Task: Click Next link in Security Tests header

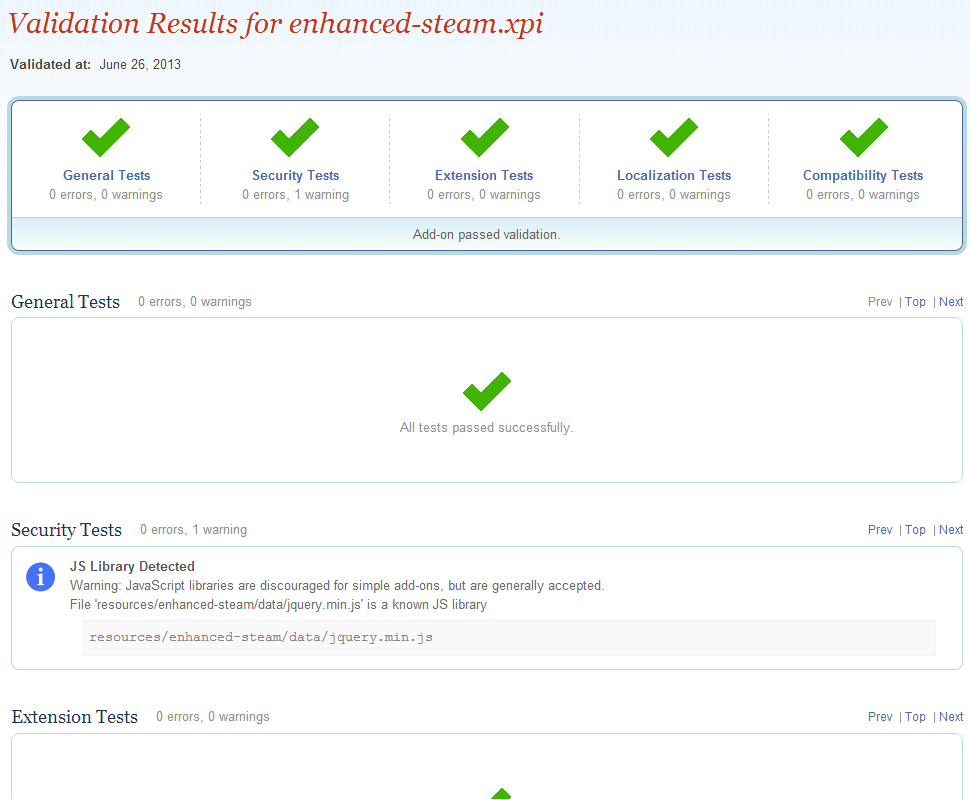Action: point(951,530)
